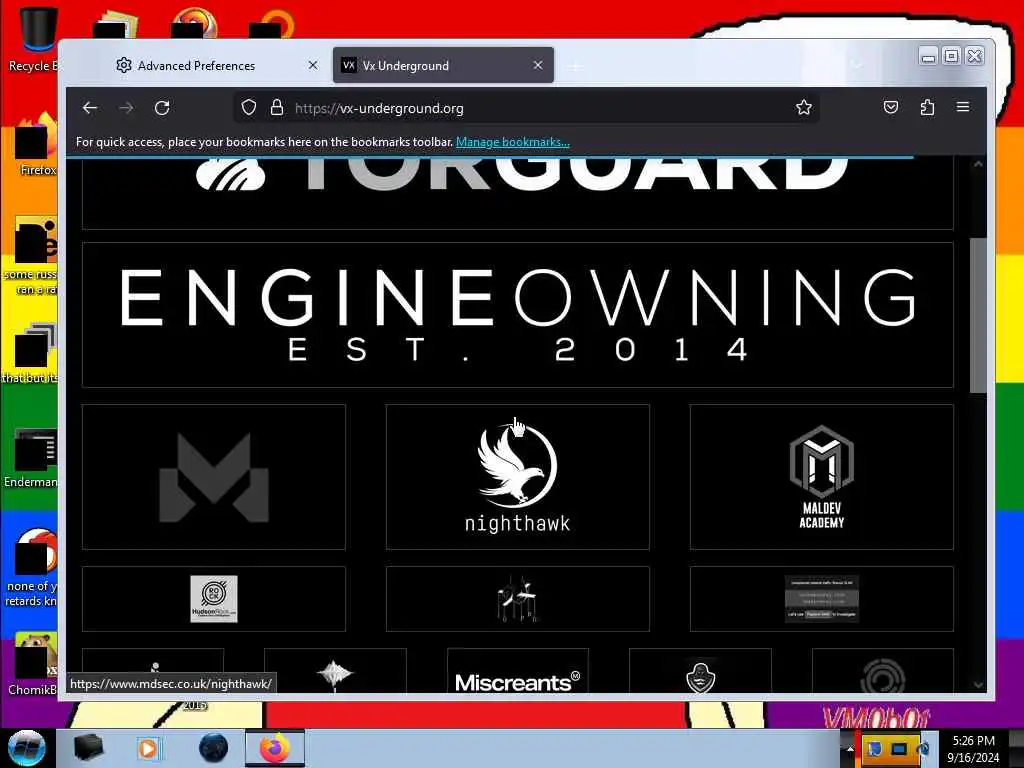Select the ChomikBox desktop icon
Viewport: 1024px width, 768px height.
click(x=31, y=663)
